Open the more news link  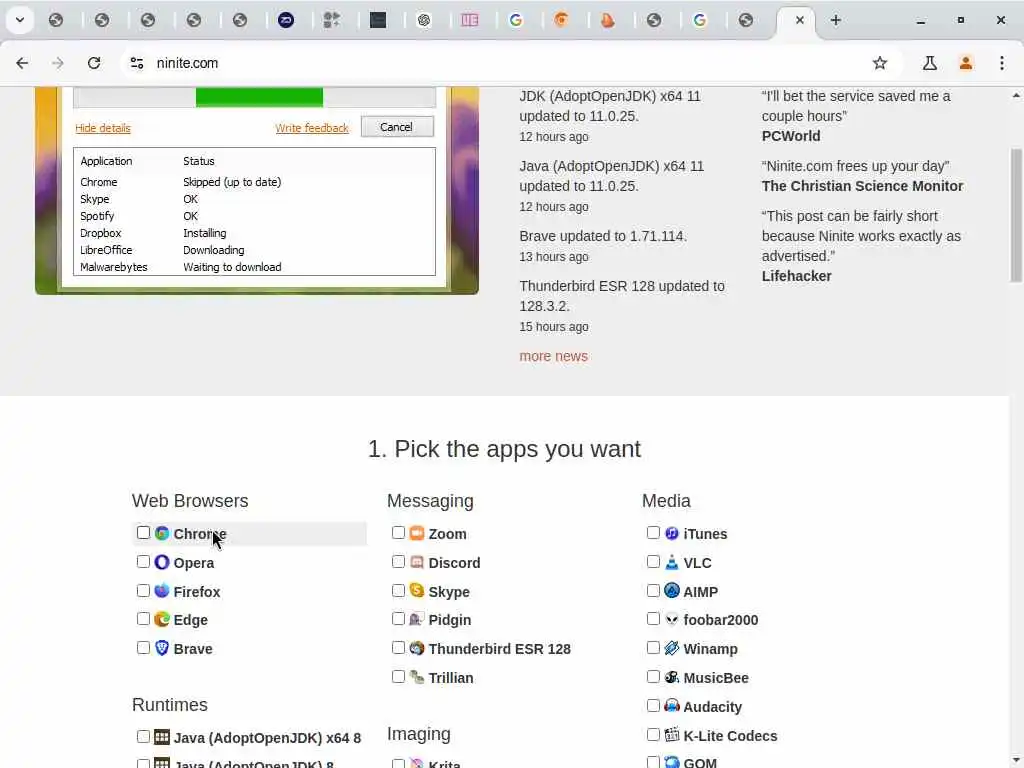tap(553, 356)
